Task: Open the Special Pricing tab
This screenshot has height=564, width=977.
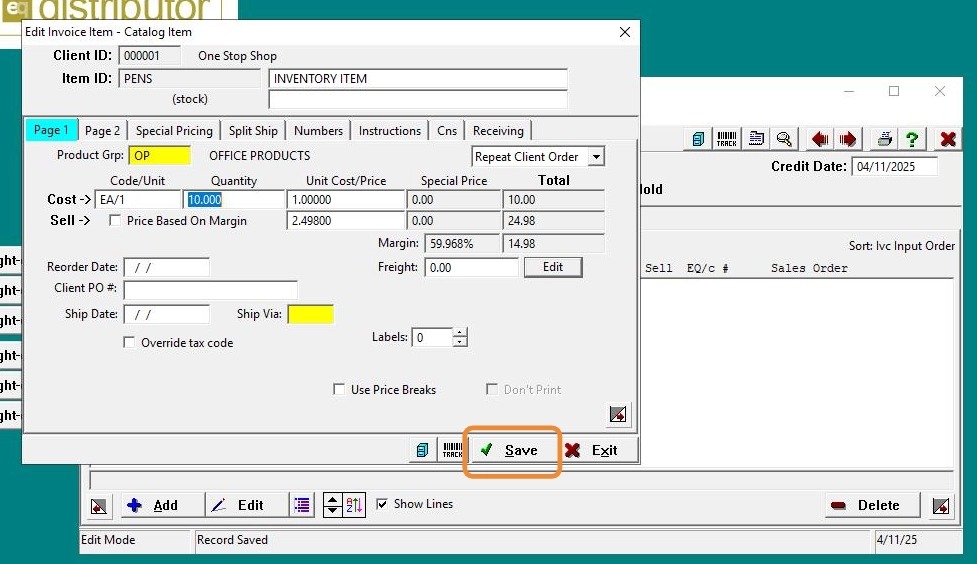Action: 174,131
